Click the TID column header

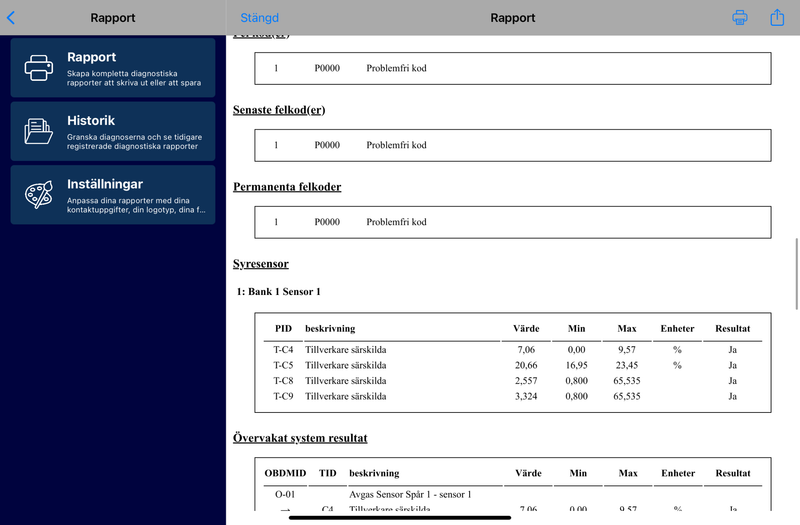click(x=328, y=473)
